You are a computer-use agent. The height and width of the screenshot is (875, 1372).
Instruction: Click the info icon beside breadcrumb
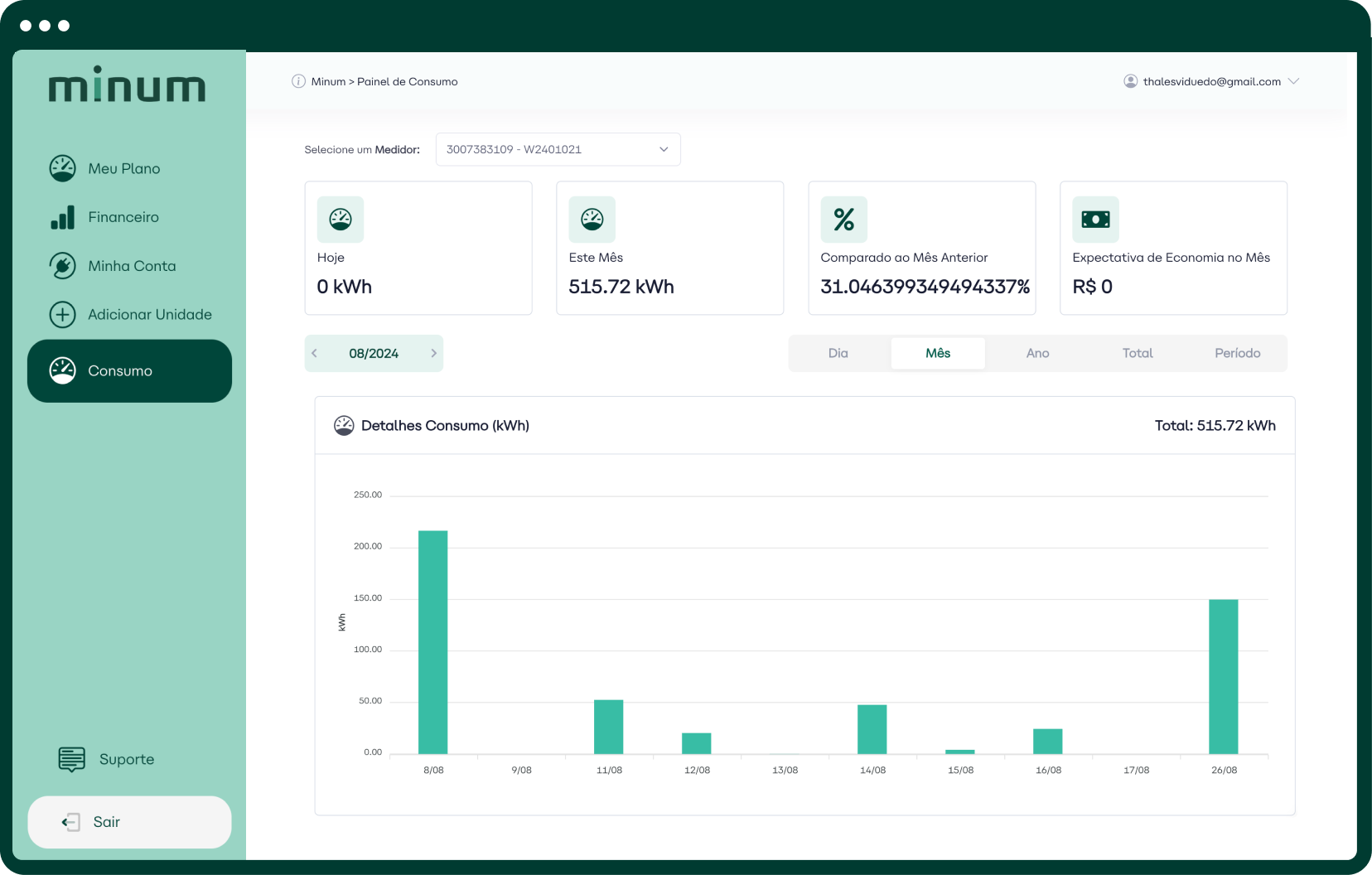[298, 81]
